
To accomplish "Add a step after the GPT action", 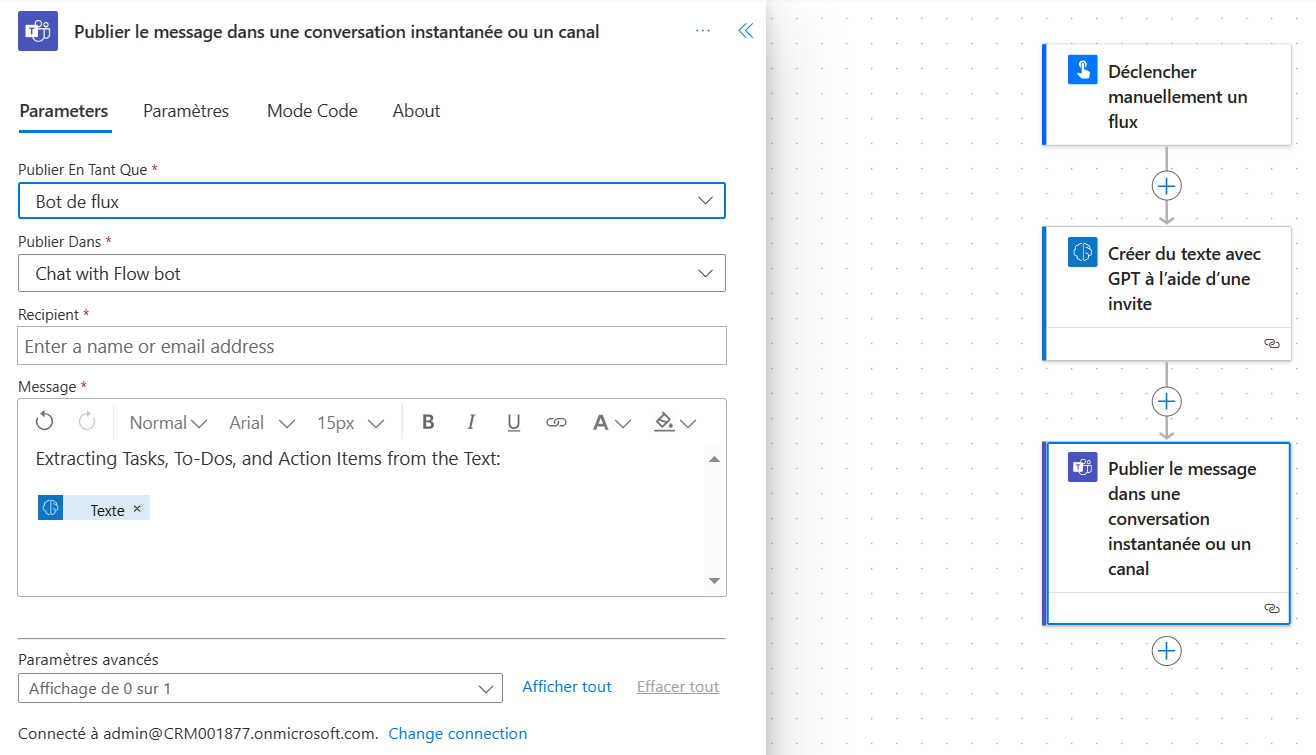I will coord(1167,401).
